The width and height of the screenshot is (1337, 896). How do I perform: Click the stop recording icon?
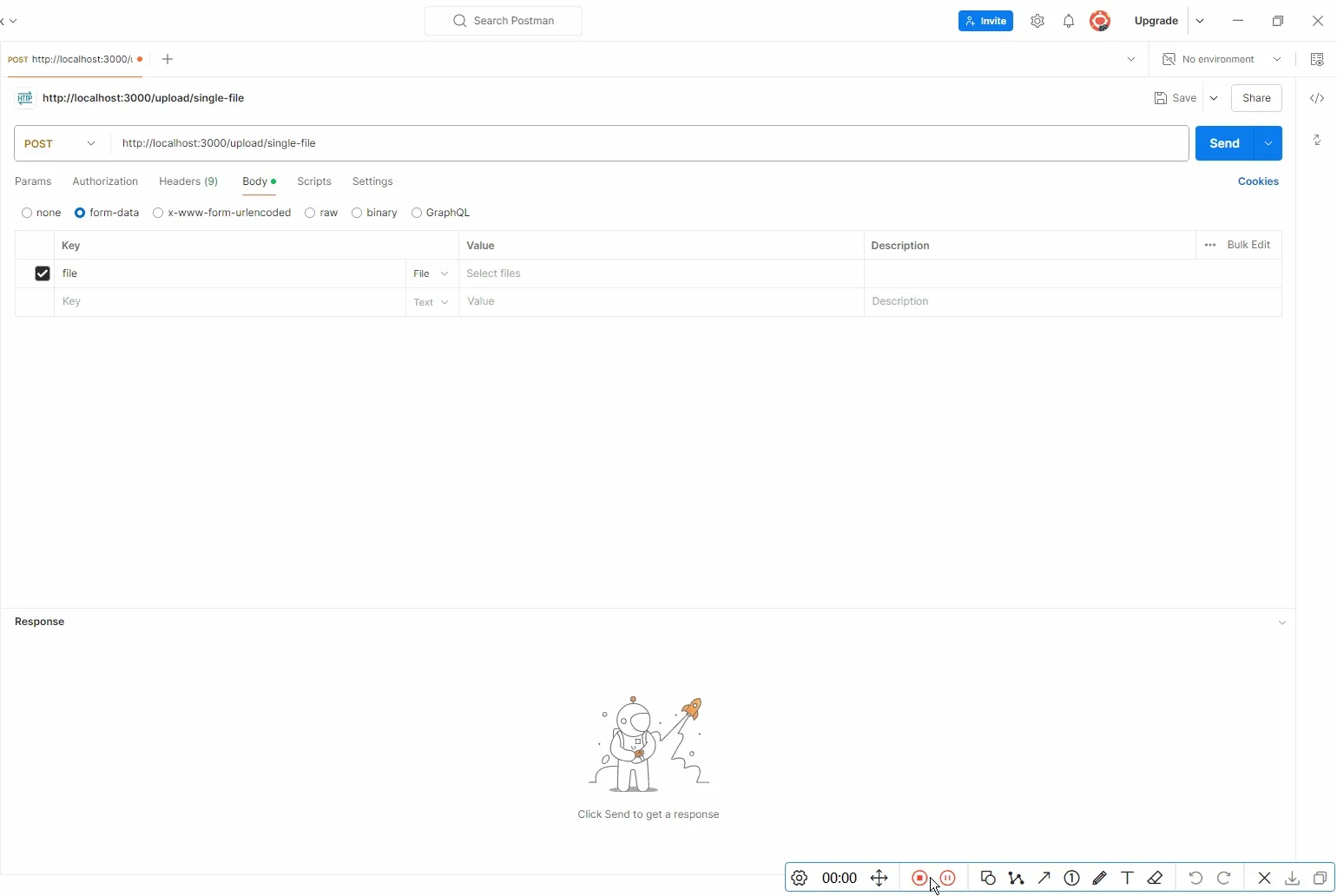919,878
